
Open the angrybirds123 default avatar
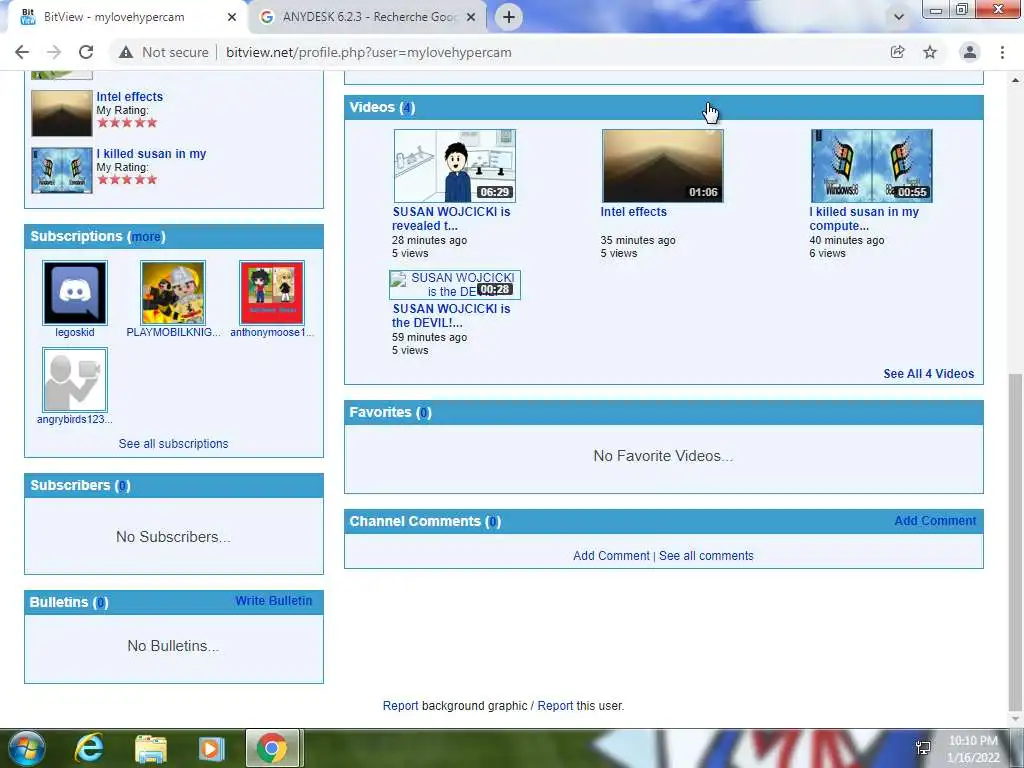pyautogui.click(x=74, y=379)
